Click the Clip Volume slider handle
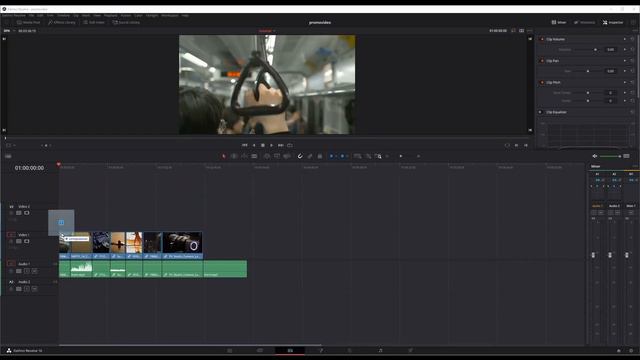Screen dimensions: 640x360 point(596,49)
